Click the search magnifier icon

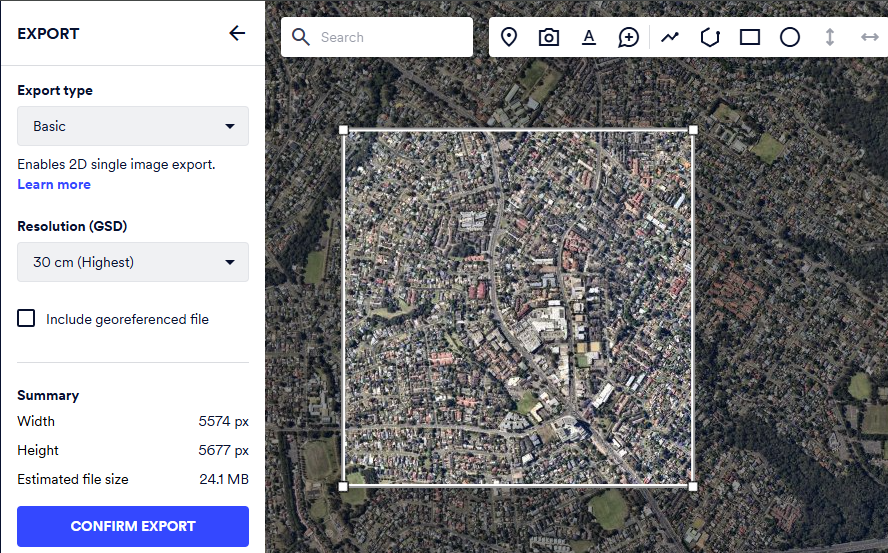click(301, 37)
